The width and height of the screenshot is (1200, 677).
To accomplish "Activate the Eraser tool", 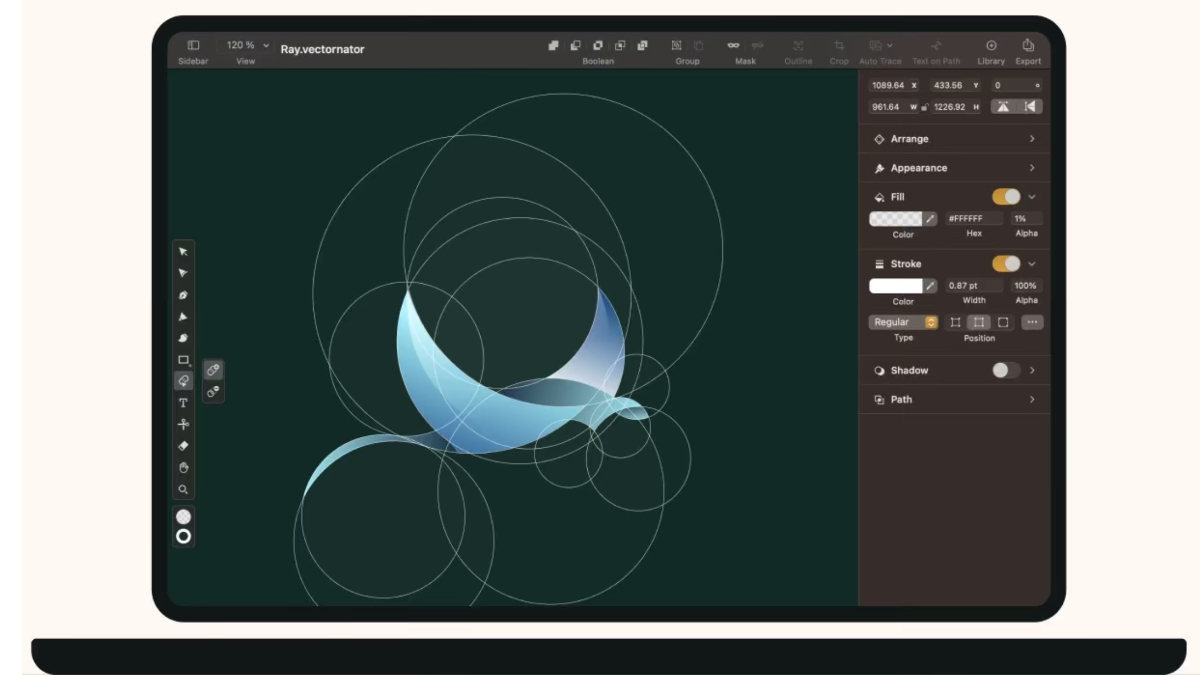I will (183, 446).
